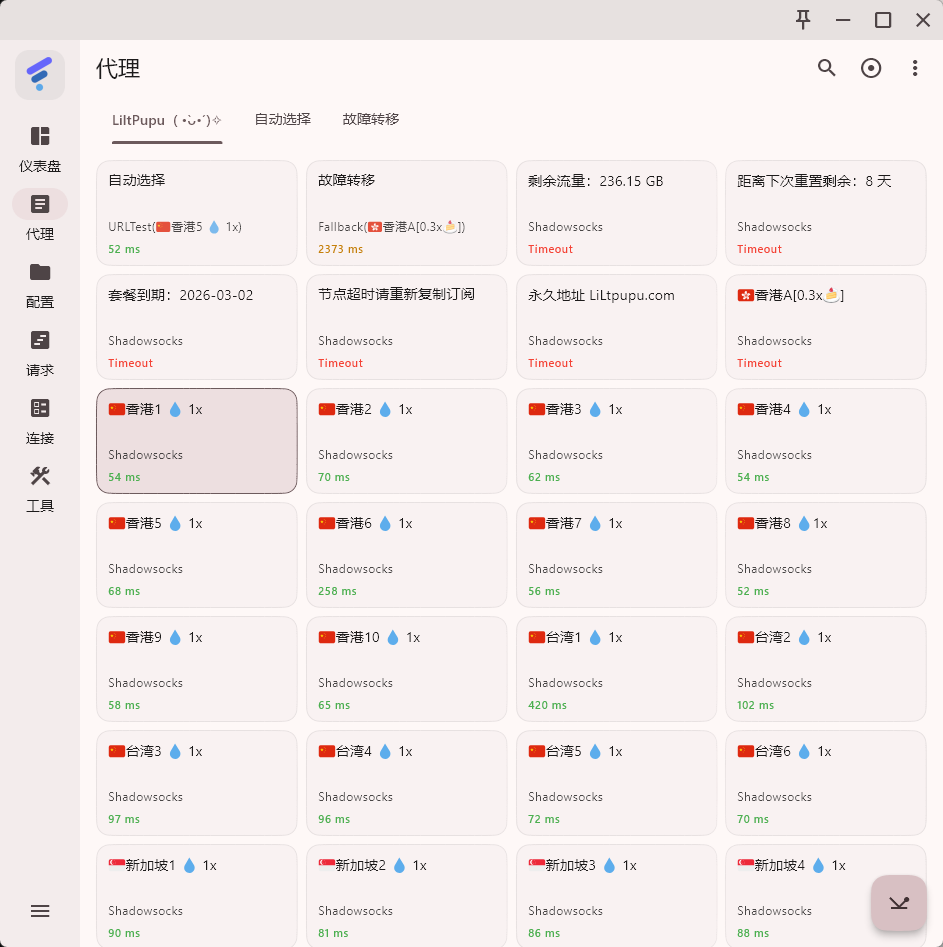Click the search magnifier icon

[826, 68]
